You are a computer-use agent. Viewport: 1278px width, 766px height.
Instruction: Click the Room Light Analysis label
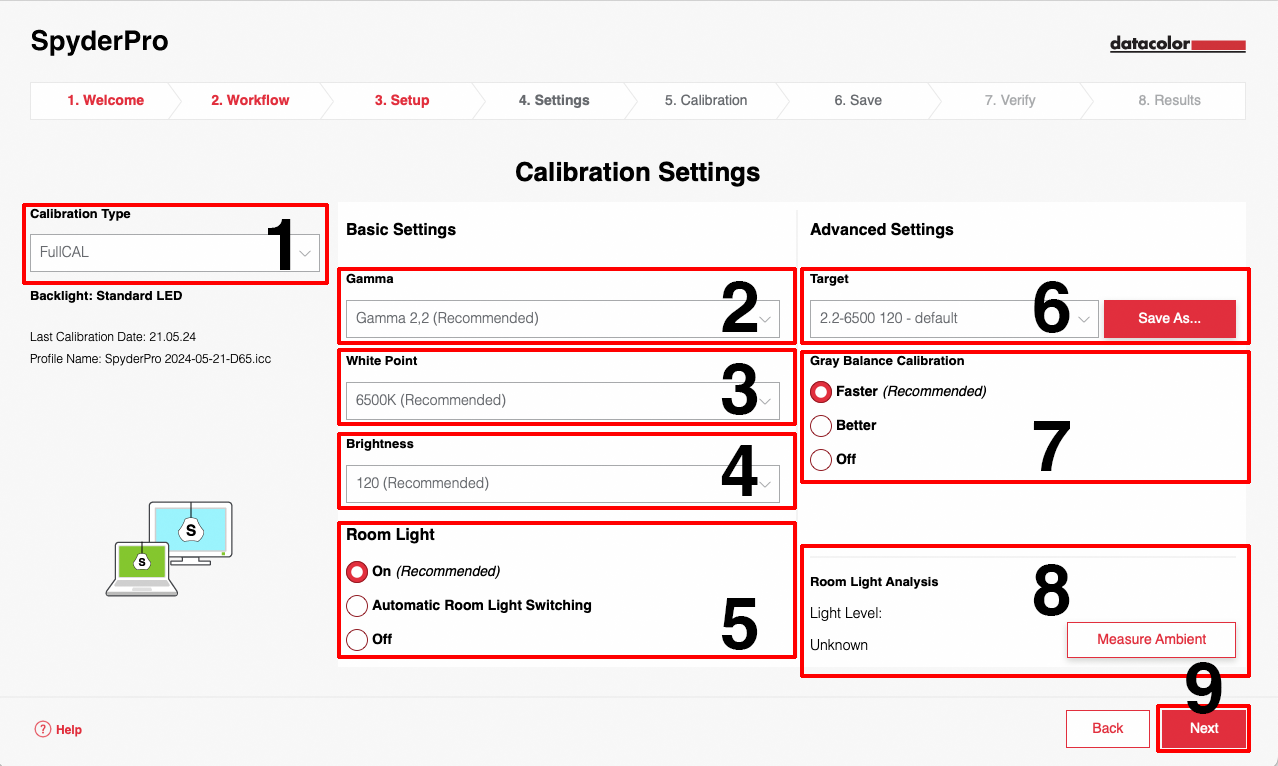pos(874,582)
